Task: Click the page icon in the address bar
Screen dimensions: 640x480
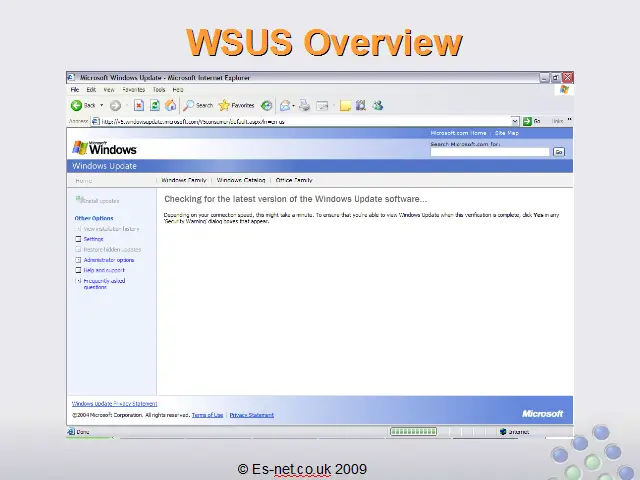Action: click(x=96, y=121)
